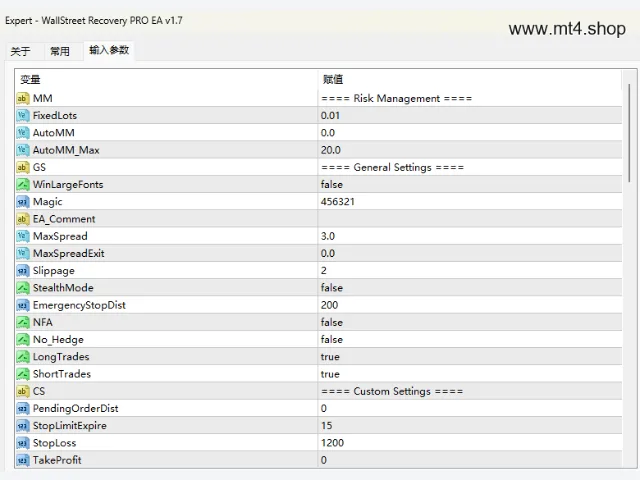640x480 pixels.
Task: Click the FixedLots value 0.01
Action: tap(330, 116)
